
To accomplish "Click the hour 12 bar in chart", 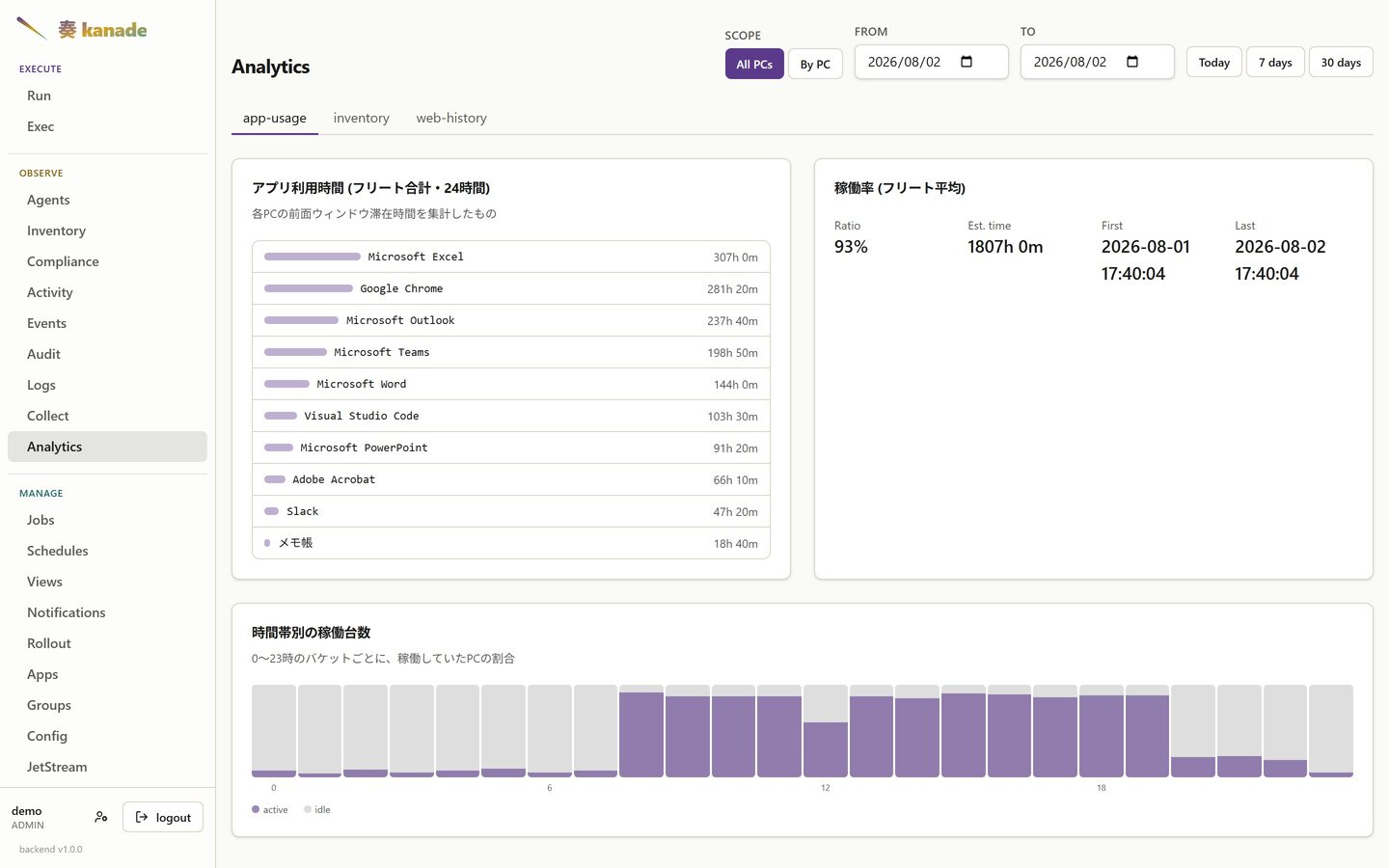I will pyautogui.click(x=826, y=731).
